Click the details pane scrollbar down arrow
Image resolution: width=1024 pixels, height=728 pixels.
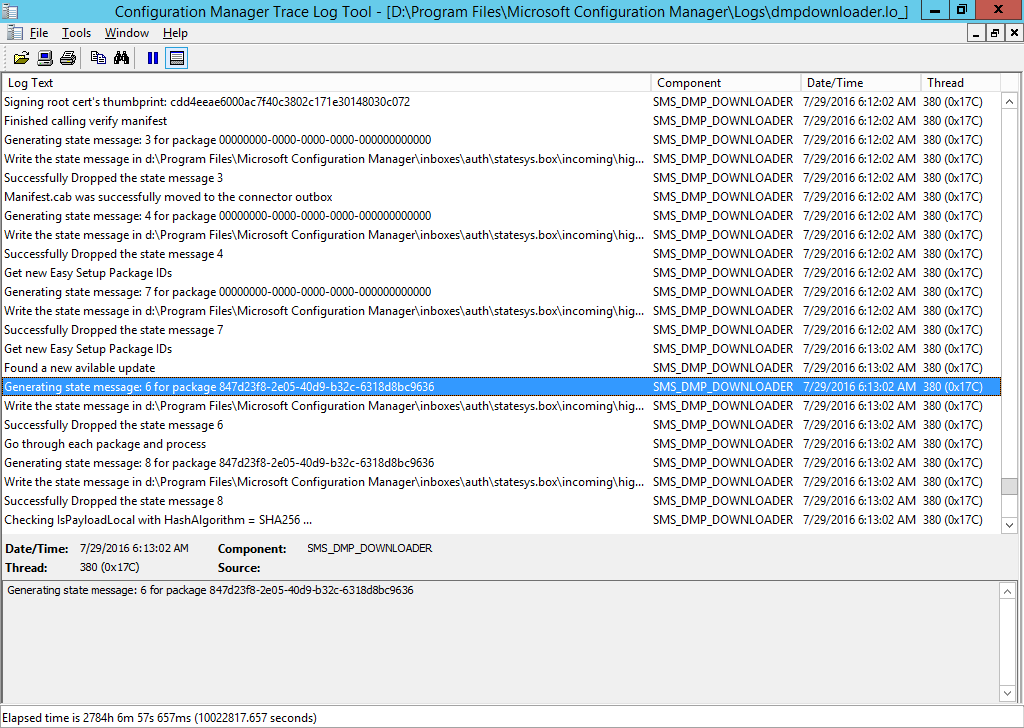1008,693
